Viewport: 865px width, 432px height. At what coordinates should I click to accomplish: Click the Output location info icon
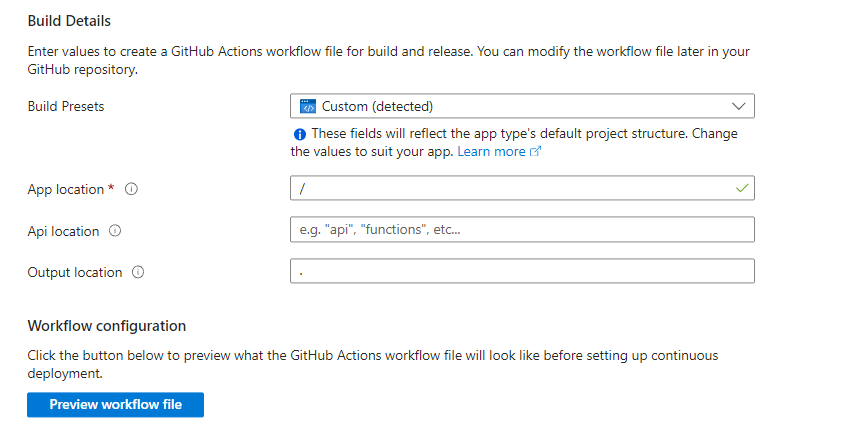tap(138, 272)
